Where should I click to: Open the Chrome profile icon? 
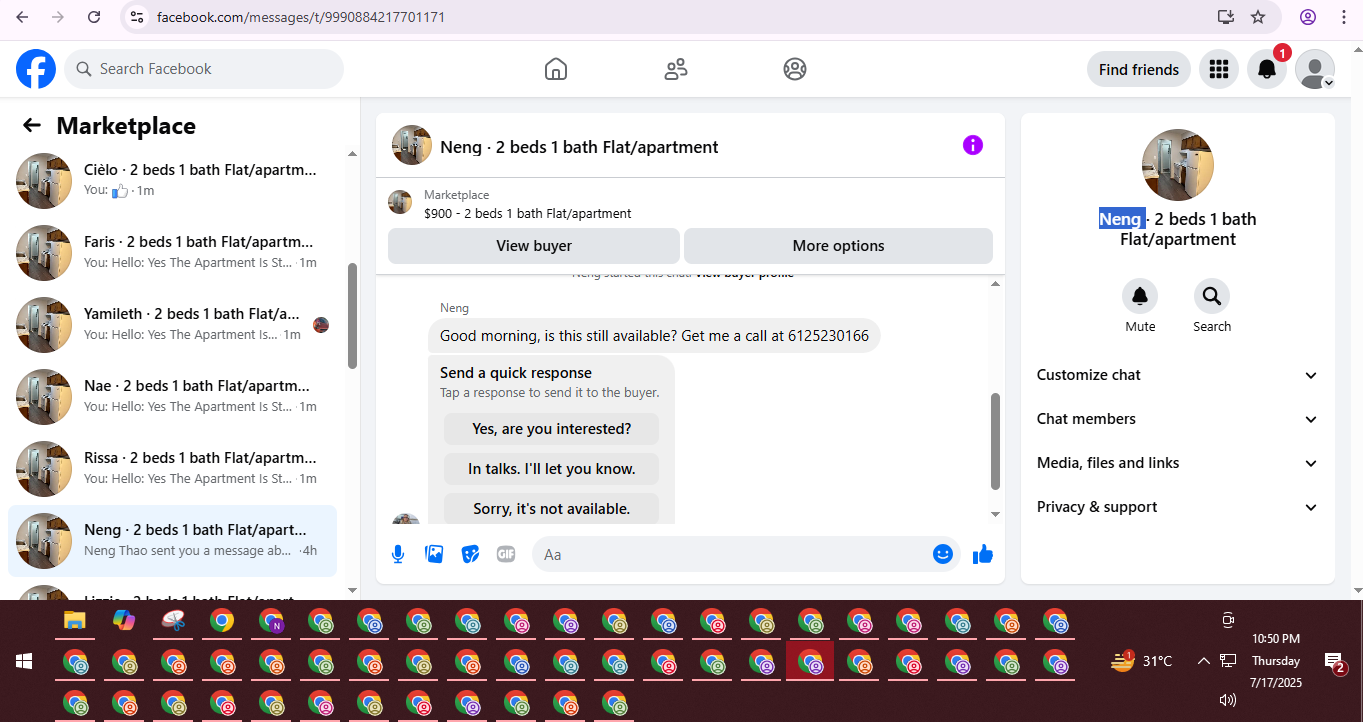(1308, 17)
